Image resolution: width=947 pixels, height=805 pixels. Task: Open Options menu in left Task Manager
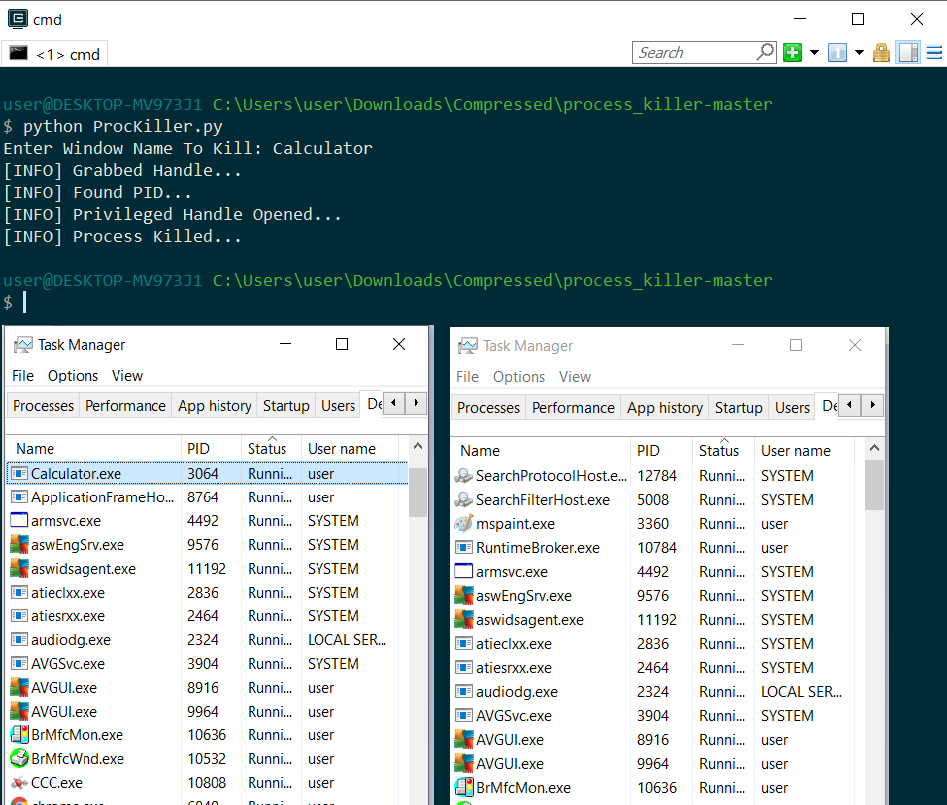(x=73, y=376)
